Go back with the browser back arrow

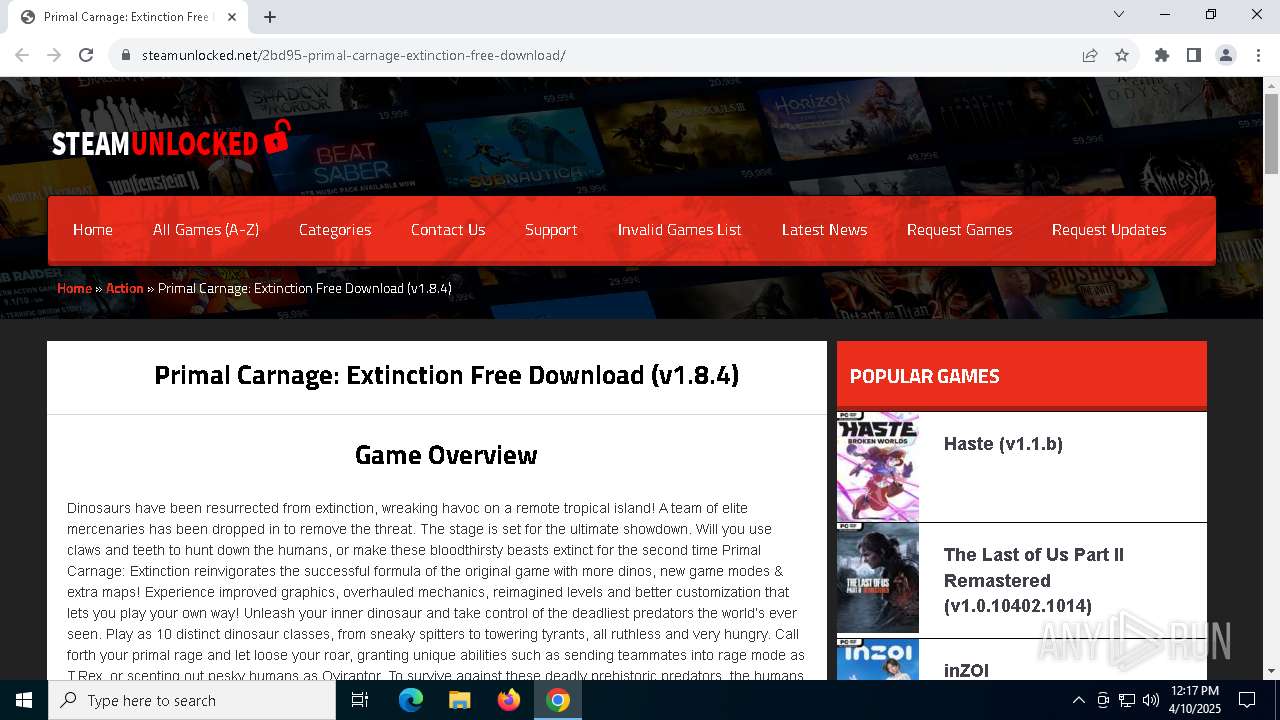[22, 55]
